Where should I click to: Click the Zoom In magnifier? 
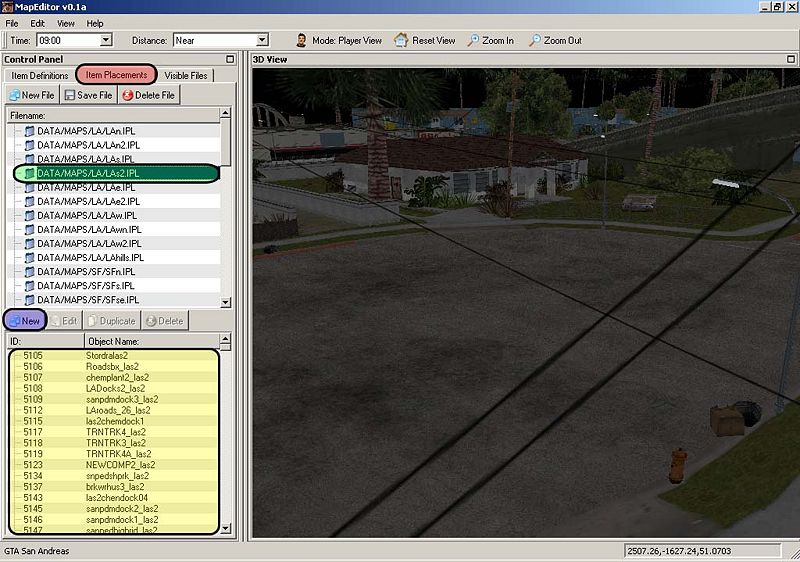click(473, 41)
